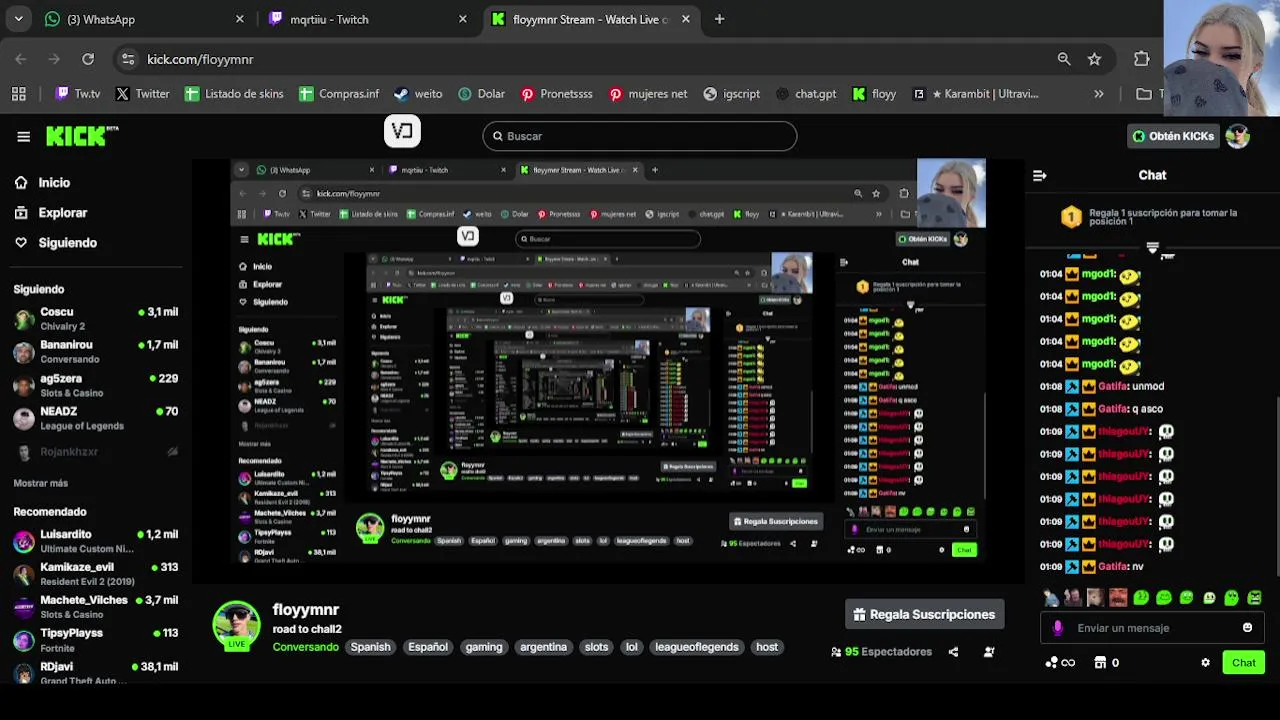The image size is (1280, 720).
Task: Open offline Rojankhzxr channel
Action: pos(96,452)
